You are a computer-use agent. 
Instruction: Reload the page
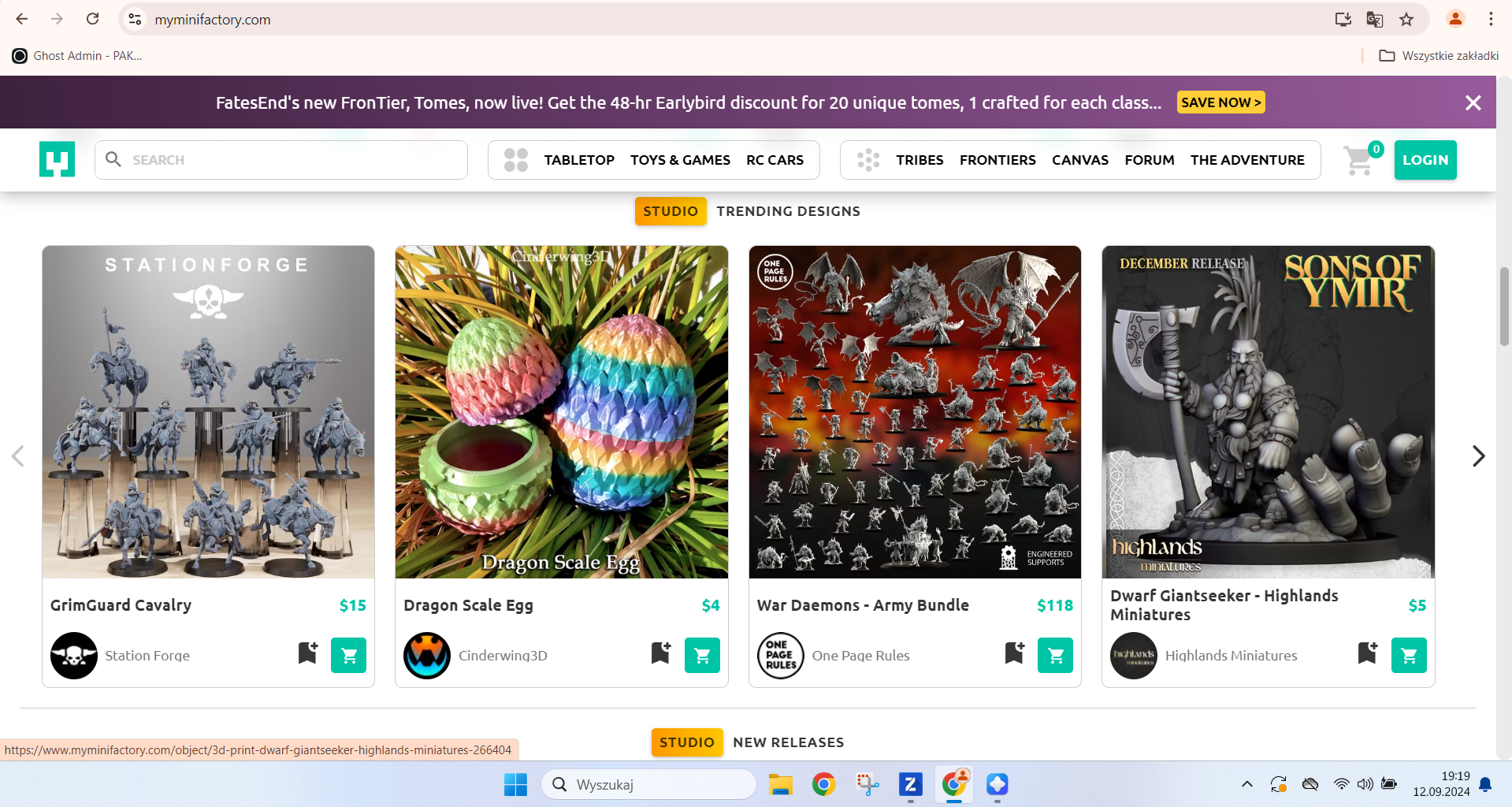pyautogui.click(x=93, y=19)
